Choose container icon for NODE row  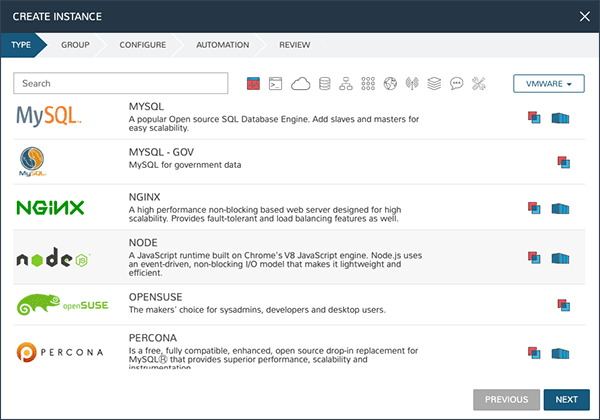tap(560, 258)
